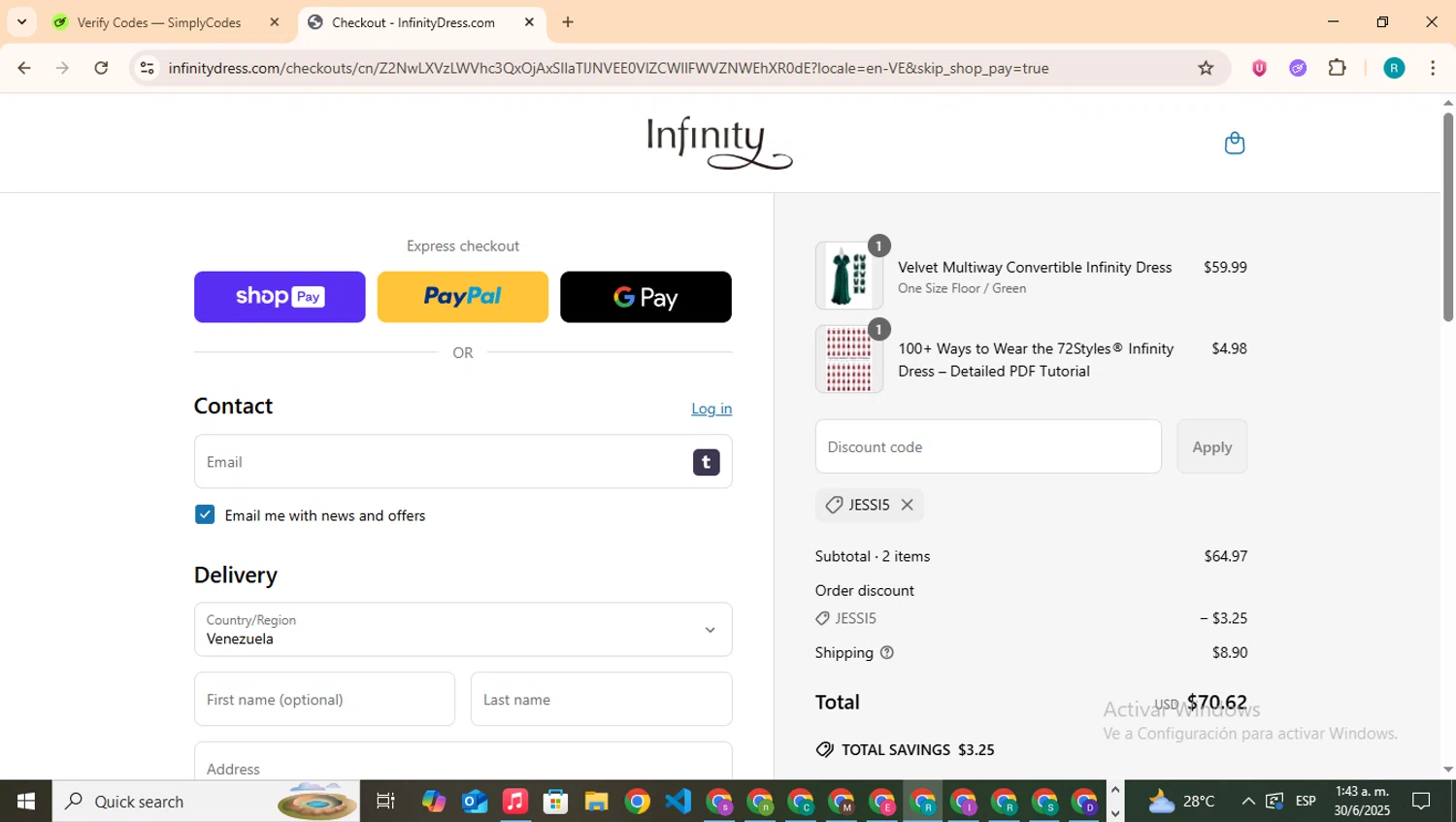1456x822 pixels.
Task: Focus the Address field
Action: pos(463,762)
